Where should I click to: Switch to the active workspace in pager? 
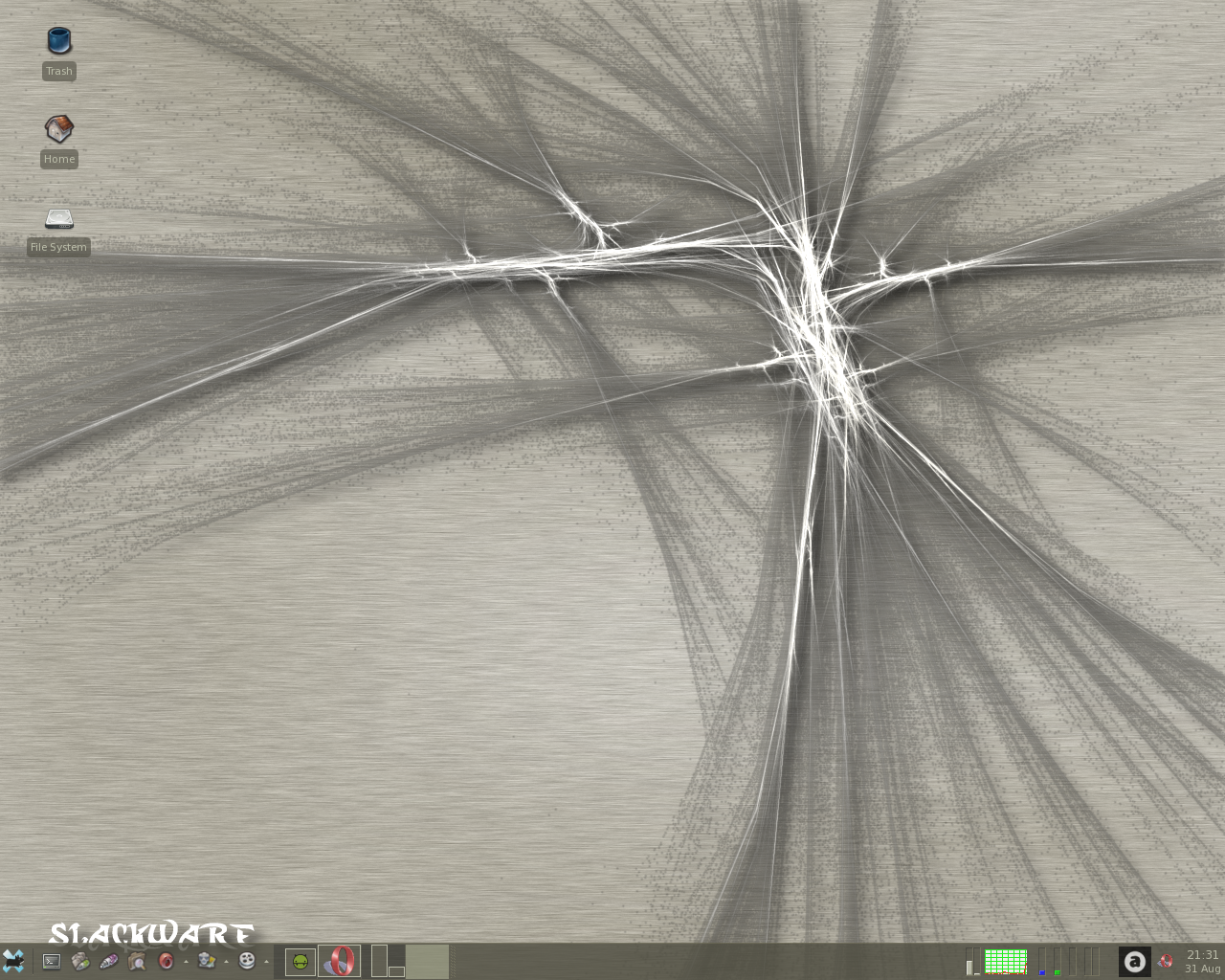[427, 961]
